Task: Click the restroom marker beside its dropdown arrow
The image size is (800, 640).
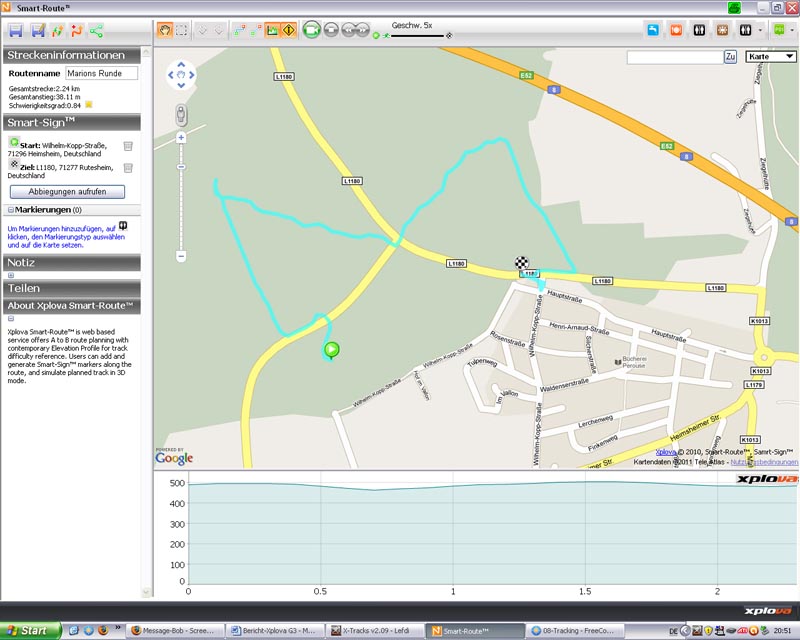Action: click(x=745, y=30)
